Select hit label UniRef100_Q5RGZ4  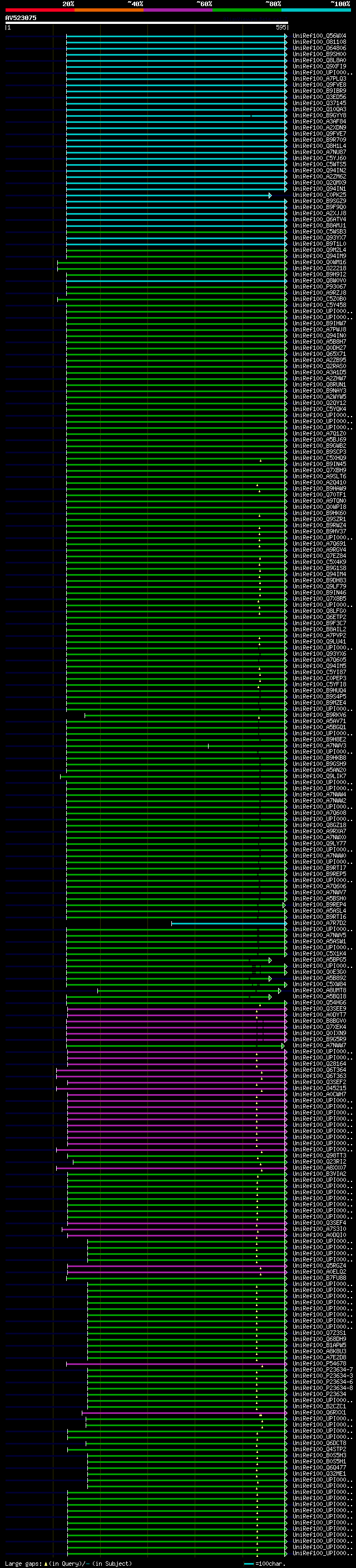tap(319, 1266)
